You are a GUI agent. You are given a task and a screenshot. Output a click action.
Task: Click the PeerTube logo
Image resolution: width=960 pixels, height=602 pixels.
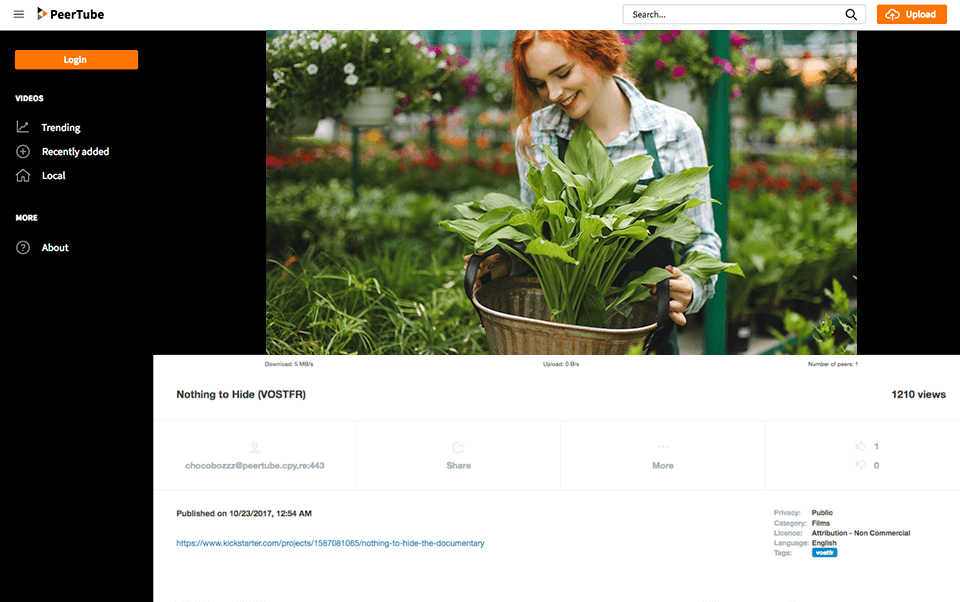[x=68, y=14]
